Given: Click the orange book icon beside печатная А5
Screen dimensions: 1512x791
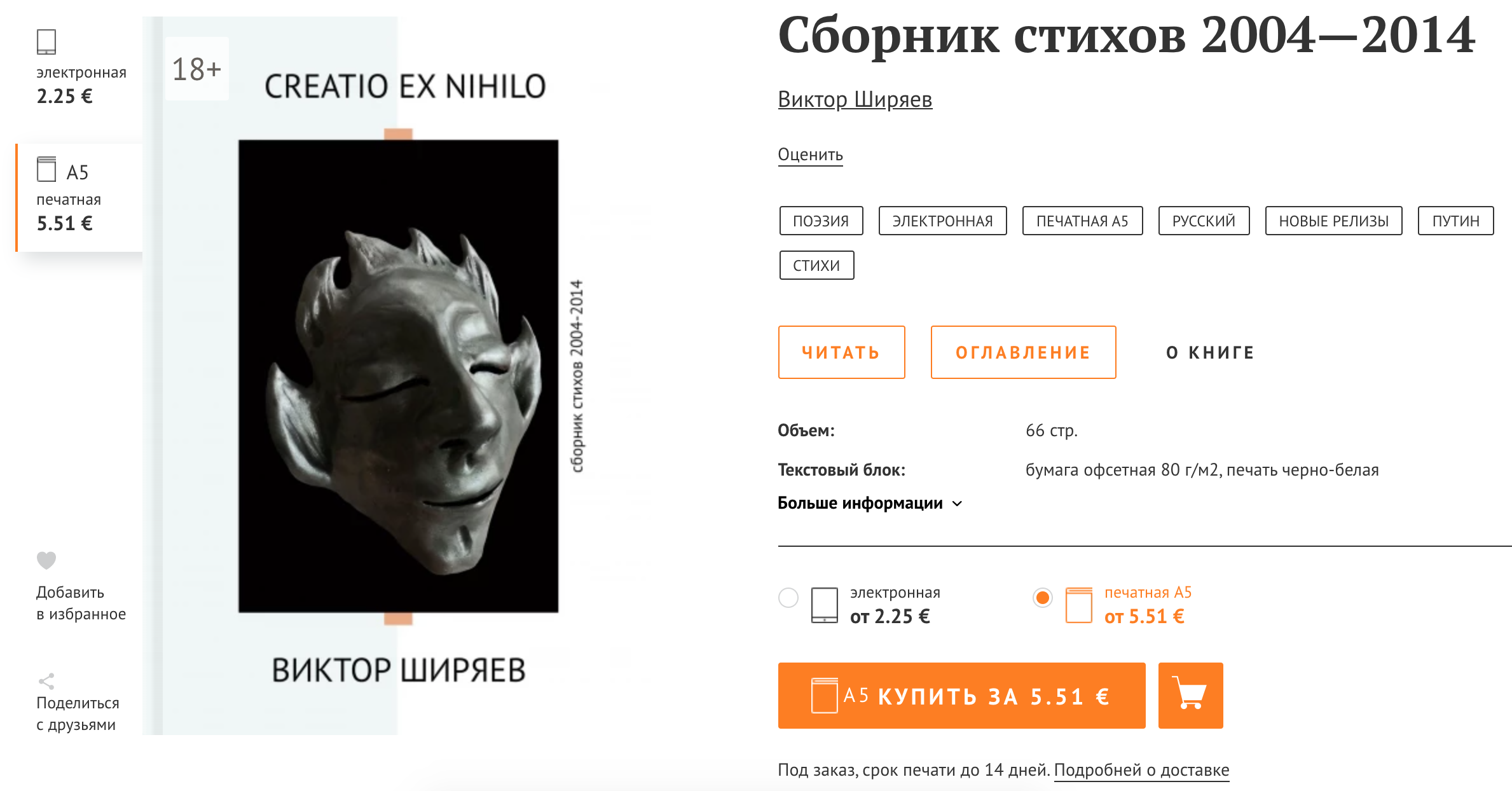Looking at the screenshot, I should (1078, 605).
